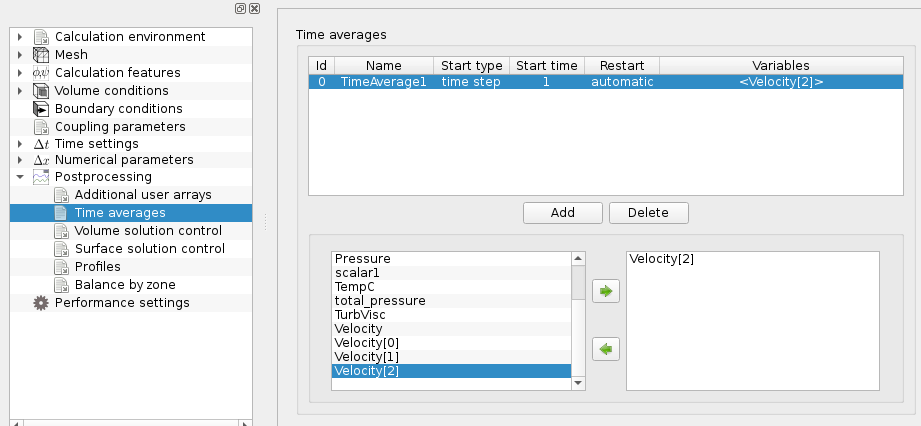Expand the Numerical parameters node
Viewport: 921px width, 426px height.
tap(20, 160)
